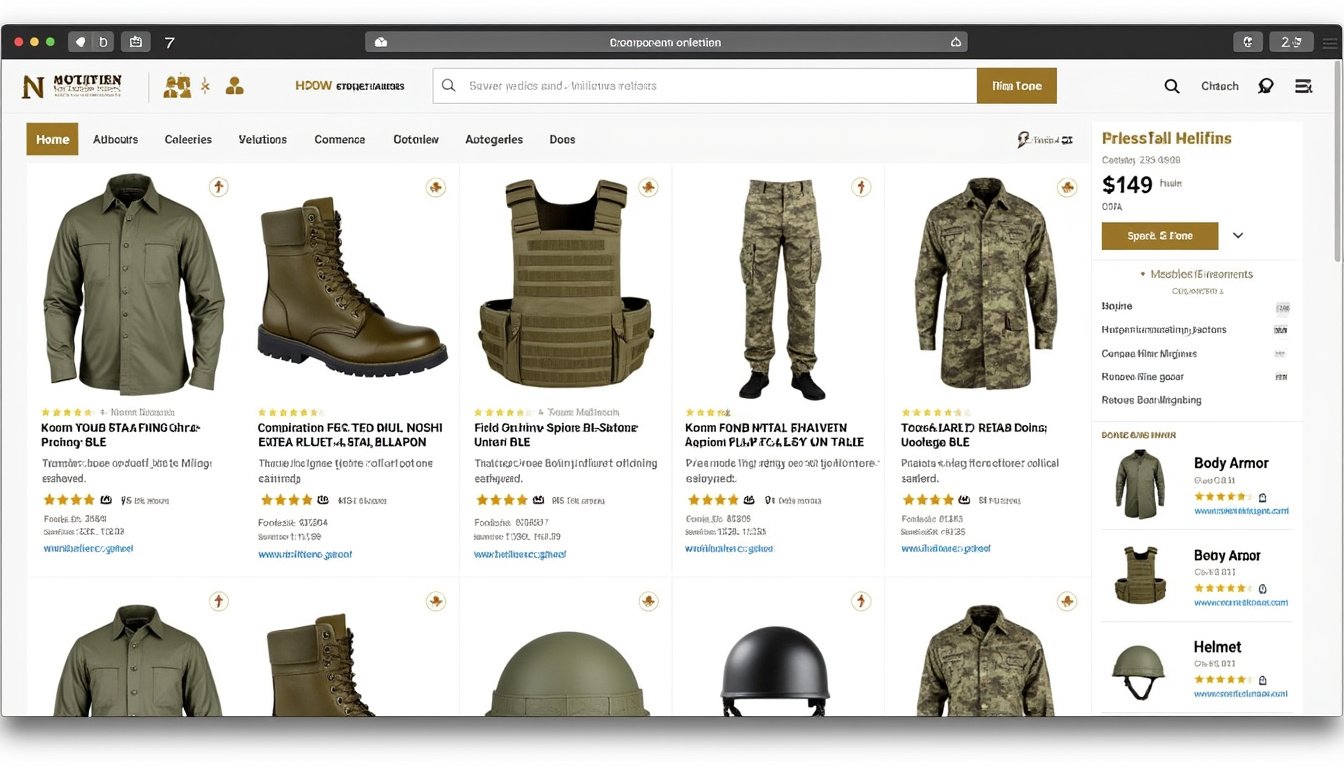1344x768 pixels.
Task: Favorite the tactical vest product
Action: [x=648, y=187]
